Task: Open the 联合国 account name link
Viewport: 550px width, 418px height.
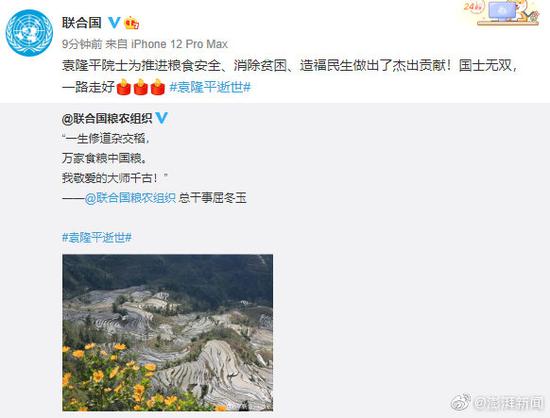Action: (x=82, y=23)
